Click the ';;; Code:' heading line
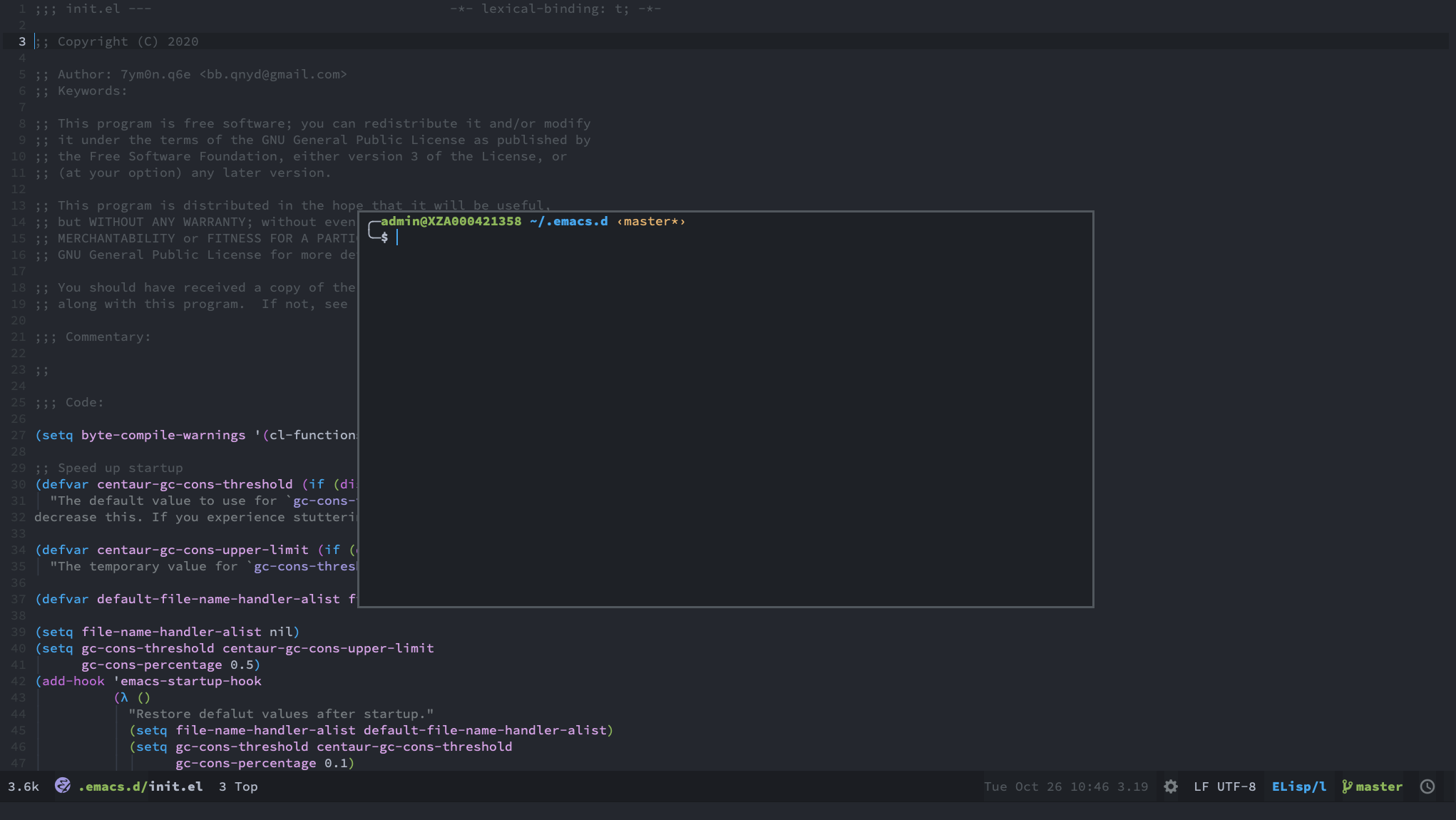This screenshot has height=820, width=1456. point(69,402)
